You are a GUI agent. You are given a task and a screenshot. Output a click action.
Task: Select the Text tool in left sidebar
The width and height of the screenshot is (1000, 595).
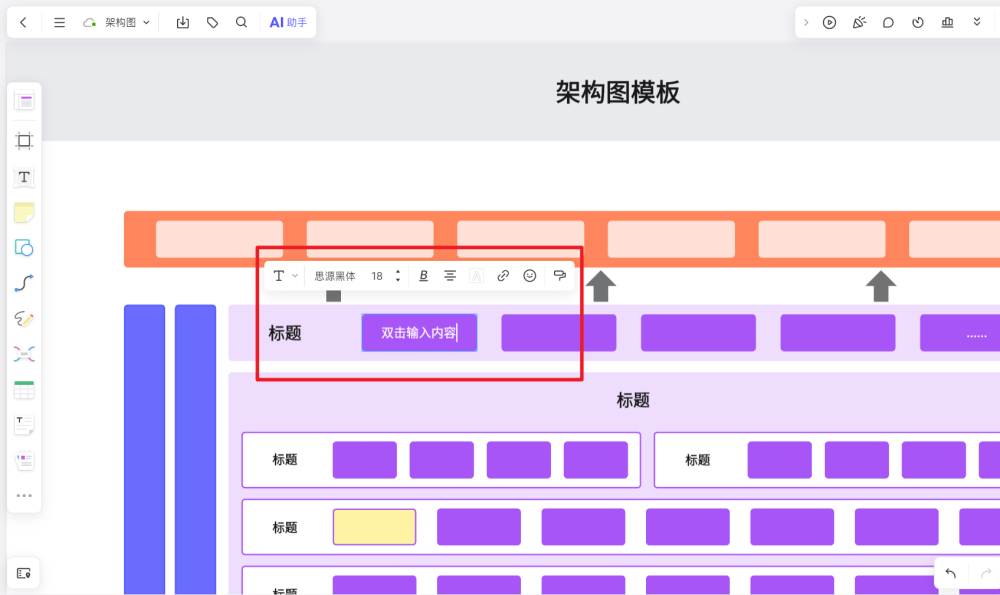24,176
